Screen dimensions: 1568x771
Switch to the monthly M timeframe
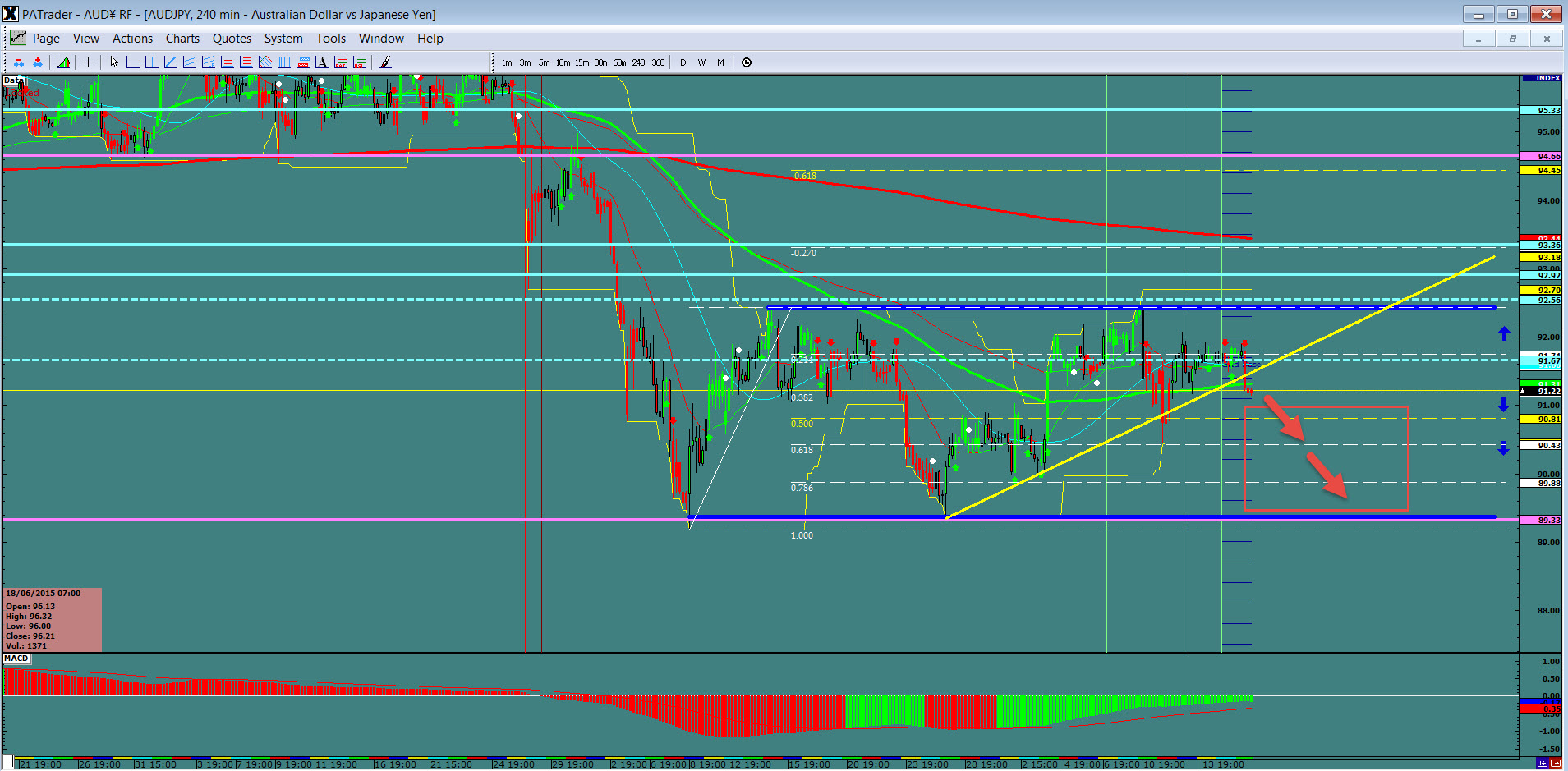720,62
